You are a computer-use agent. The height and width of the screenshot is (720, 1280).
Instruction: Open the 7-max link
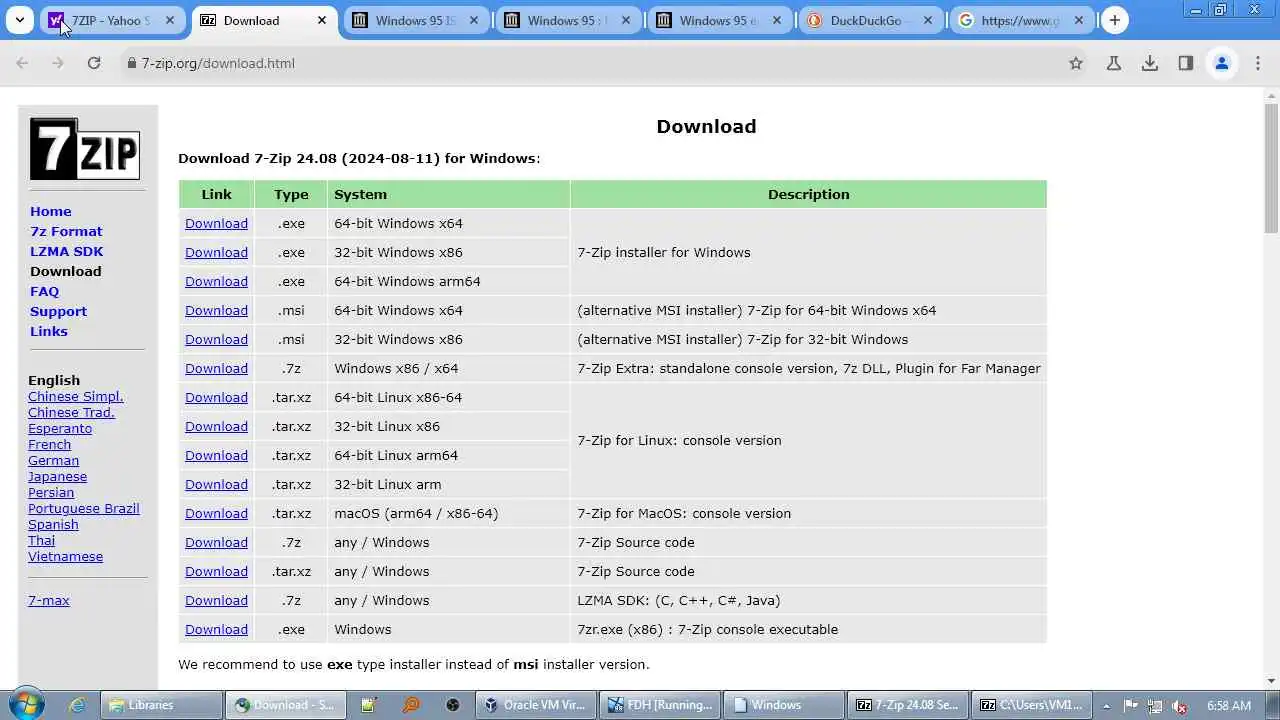(x=48, y=600)
